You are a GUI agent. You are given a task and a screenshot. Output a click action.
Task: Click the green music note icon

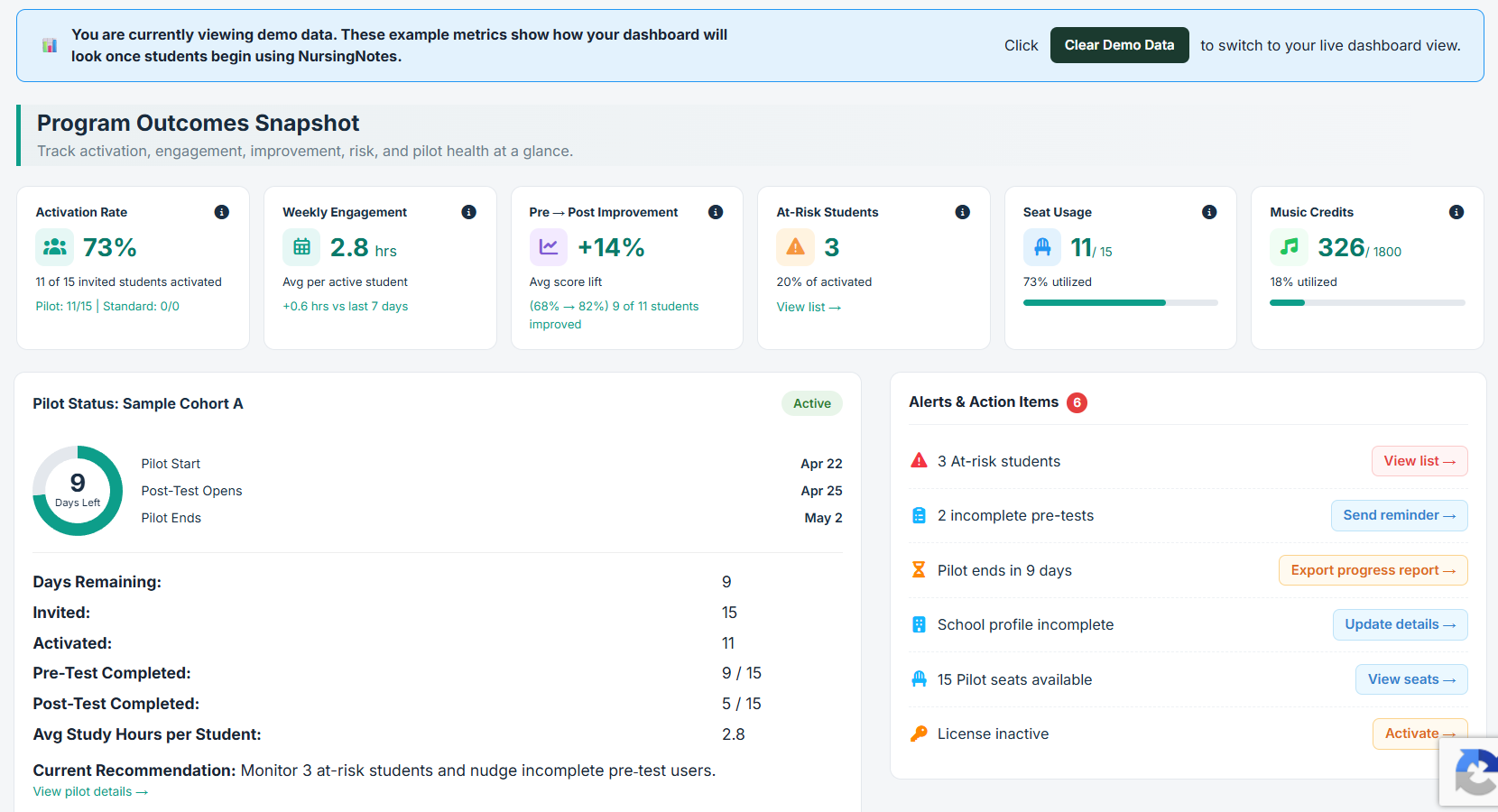[x=1289, y=247]
